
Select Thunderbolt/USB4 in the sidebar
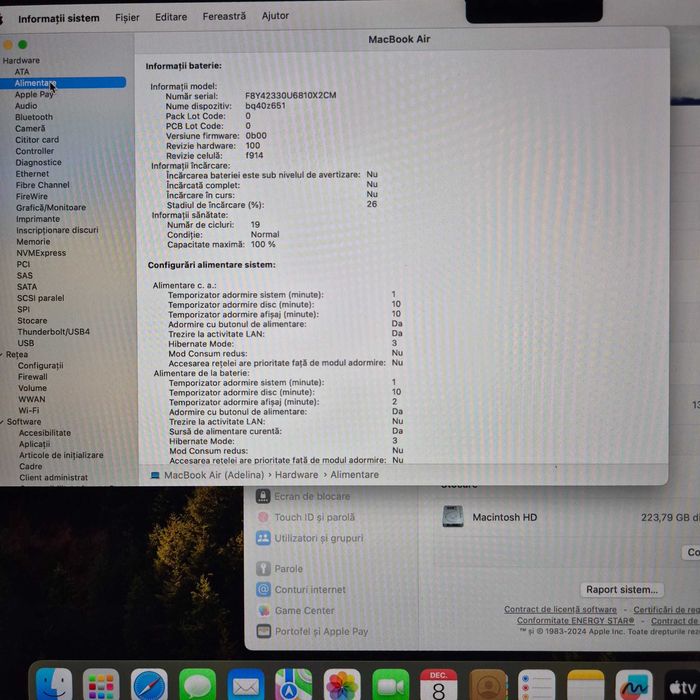(54, 332)
